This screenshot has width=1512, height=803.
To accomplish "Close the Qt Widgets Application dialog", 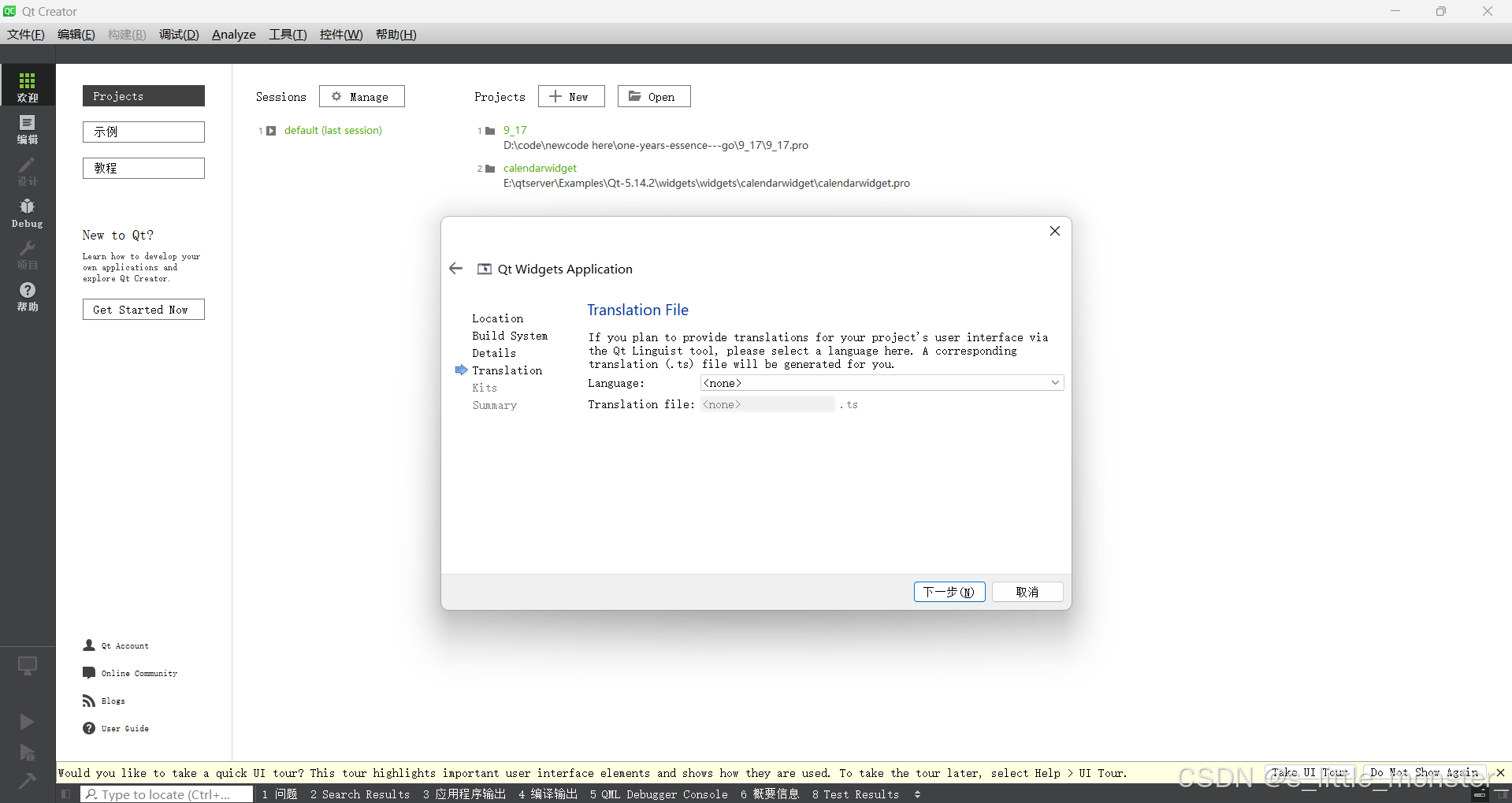I will [x=1055, y=231].
